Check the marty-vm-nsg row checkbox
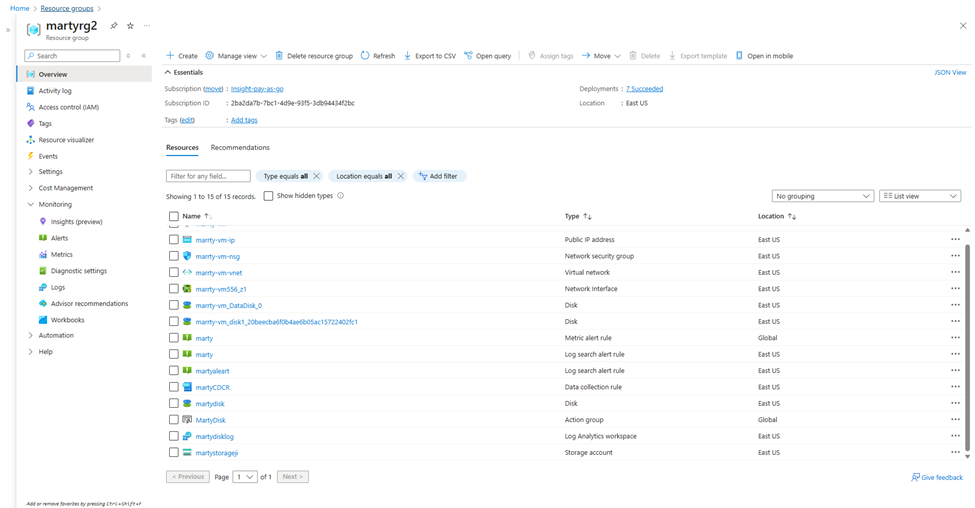Image resolution: width=975 pixels, height=508 pixels. click(x=174, y=256)
